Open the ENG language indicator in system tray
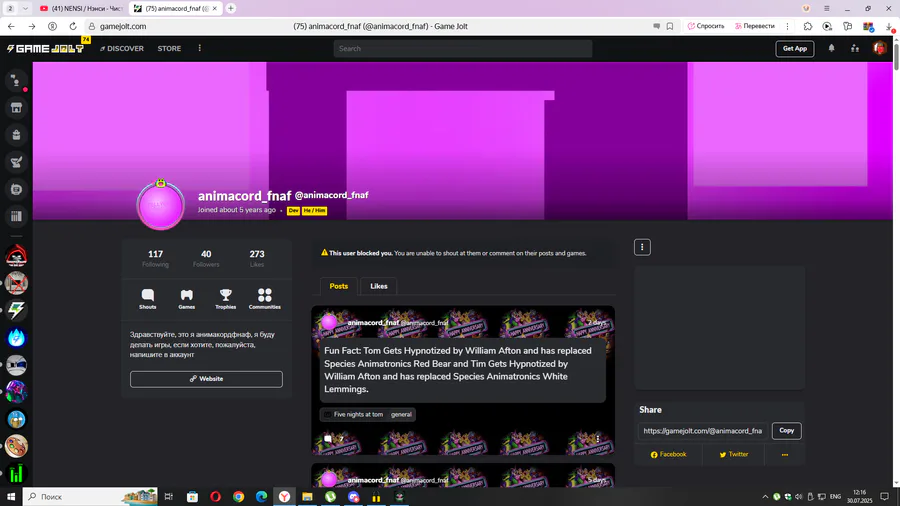This screenshot has width=900, height=506. point(835,497)
